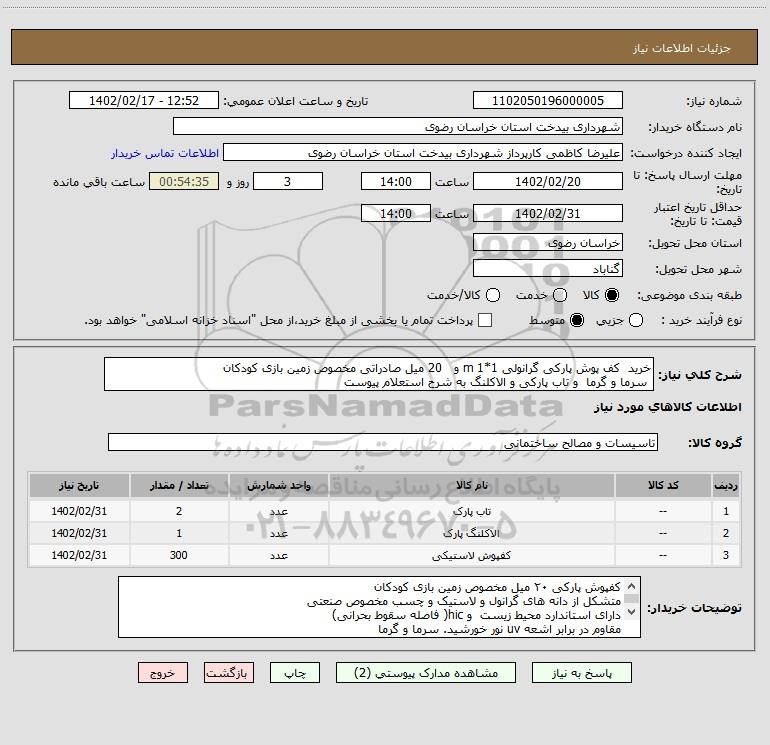Click the بازگشت back button
The height and width of the screenshot is (745, 770).
click(229, 673)
